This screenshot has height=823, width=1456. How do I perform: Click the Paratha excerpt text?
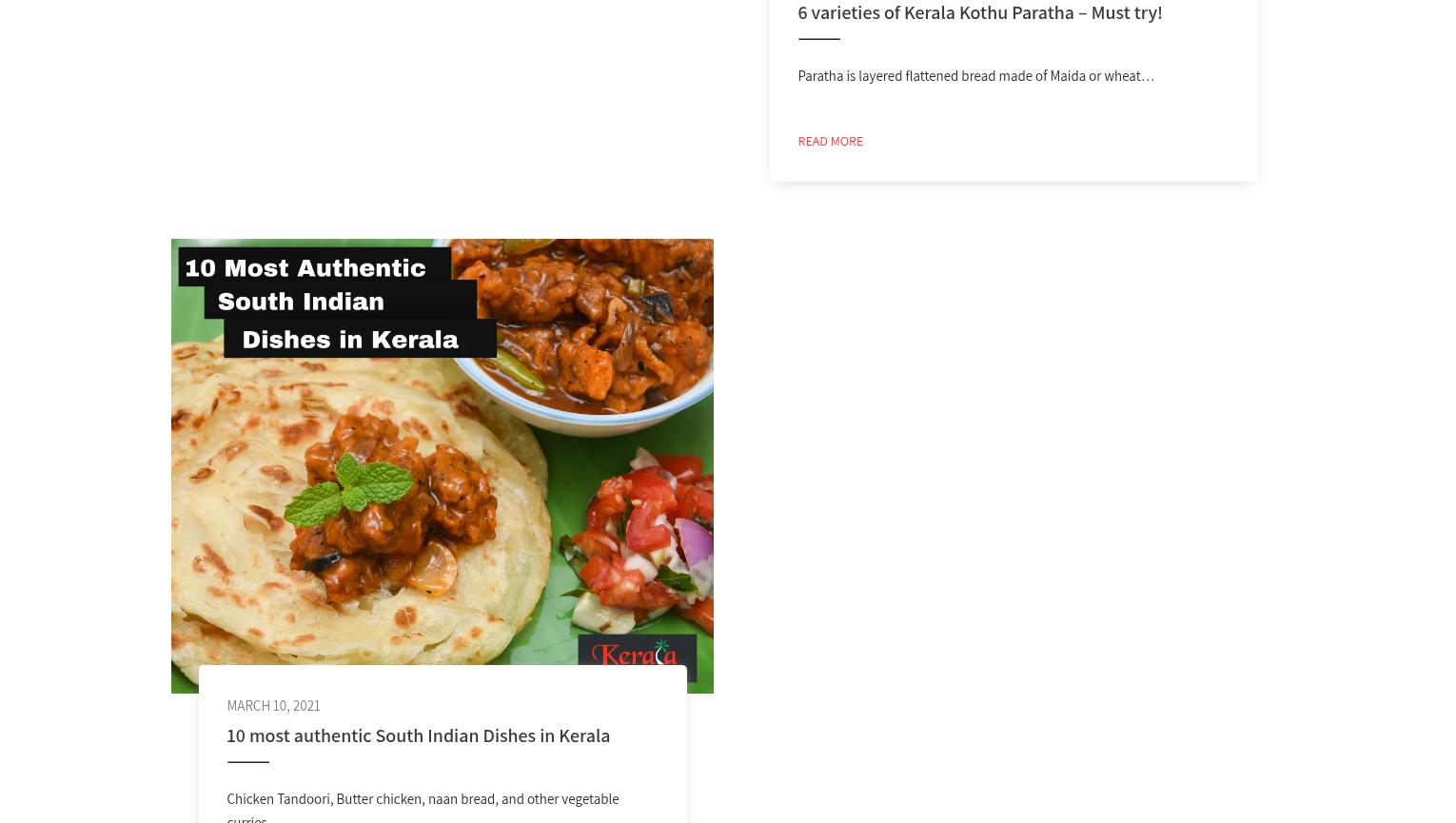coord(975,76)
